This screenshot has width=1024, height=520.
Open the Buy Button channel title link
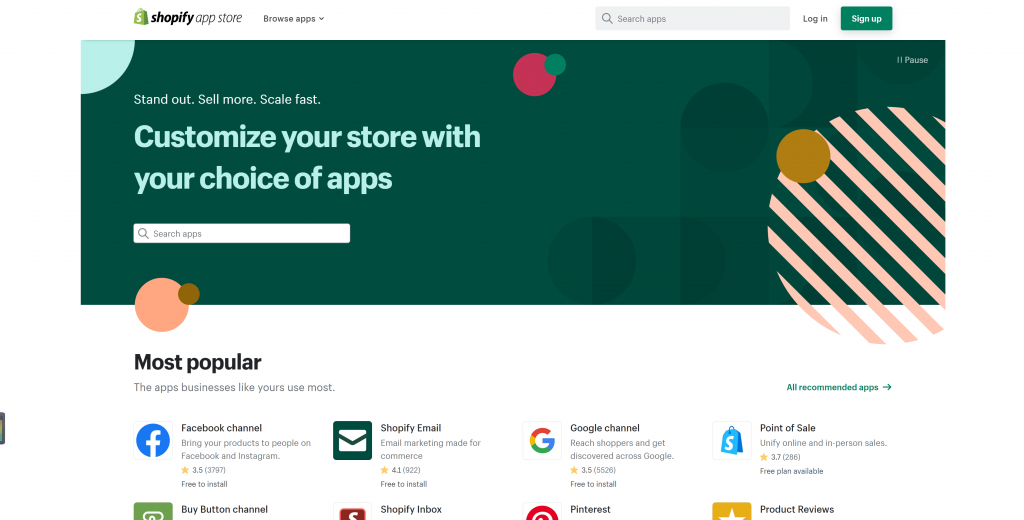[x=224, y=510]
